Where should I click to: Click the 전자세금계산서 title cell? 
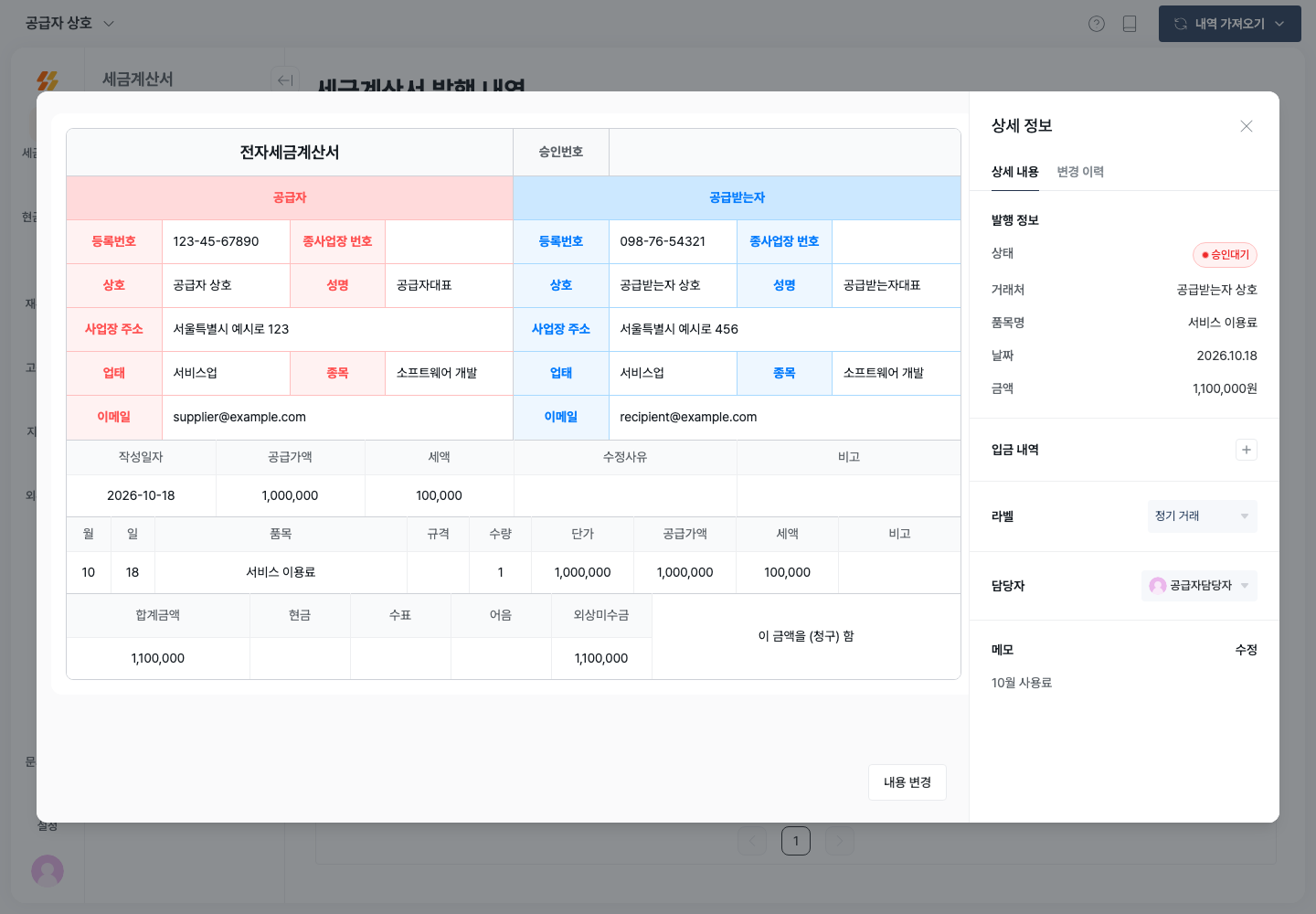(290, 153)
